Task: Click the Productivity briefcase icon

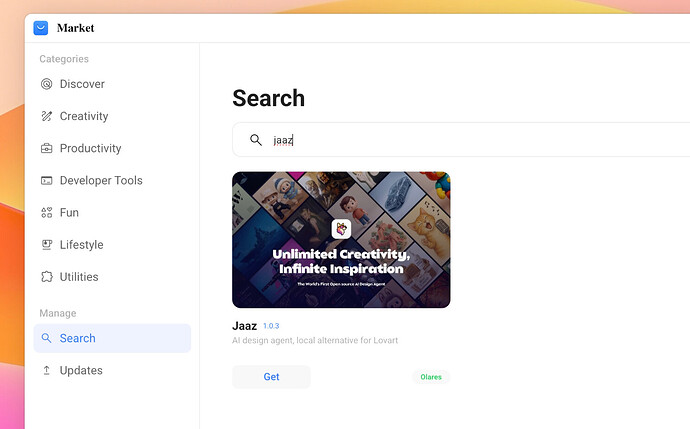Action: [x=46, y=148]
